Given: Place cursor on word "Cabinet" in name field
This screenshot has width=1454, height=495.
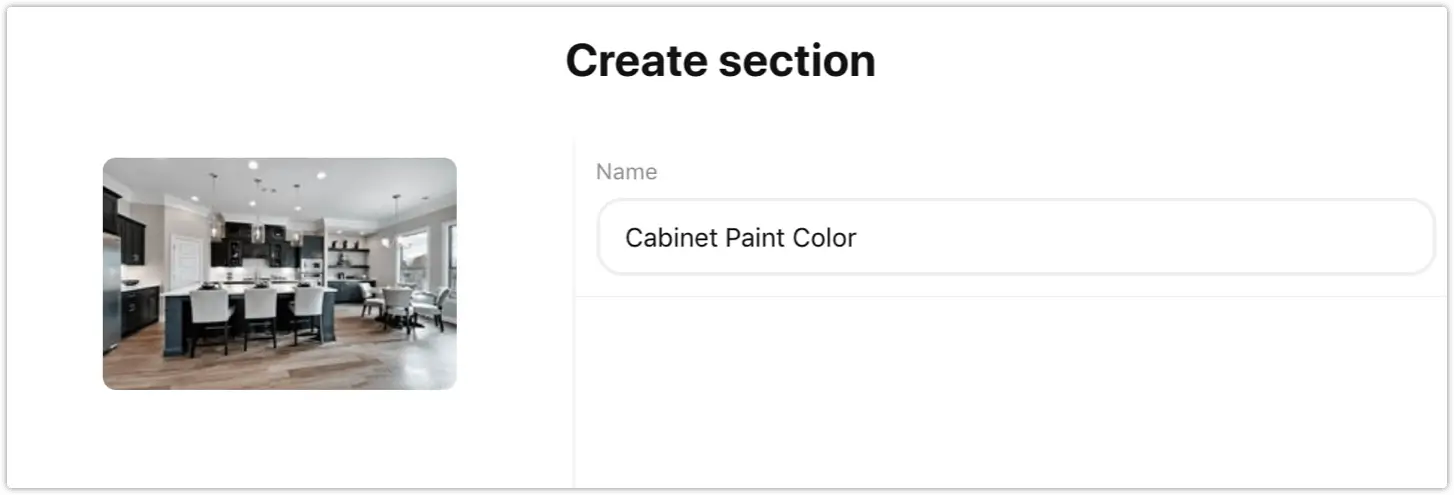Looking at the screenshot, I should pyautogui.click(x=664, y=238).
